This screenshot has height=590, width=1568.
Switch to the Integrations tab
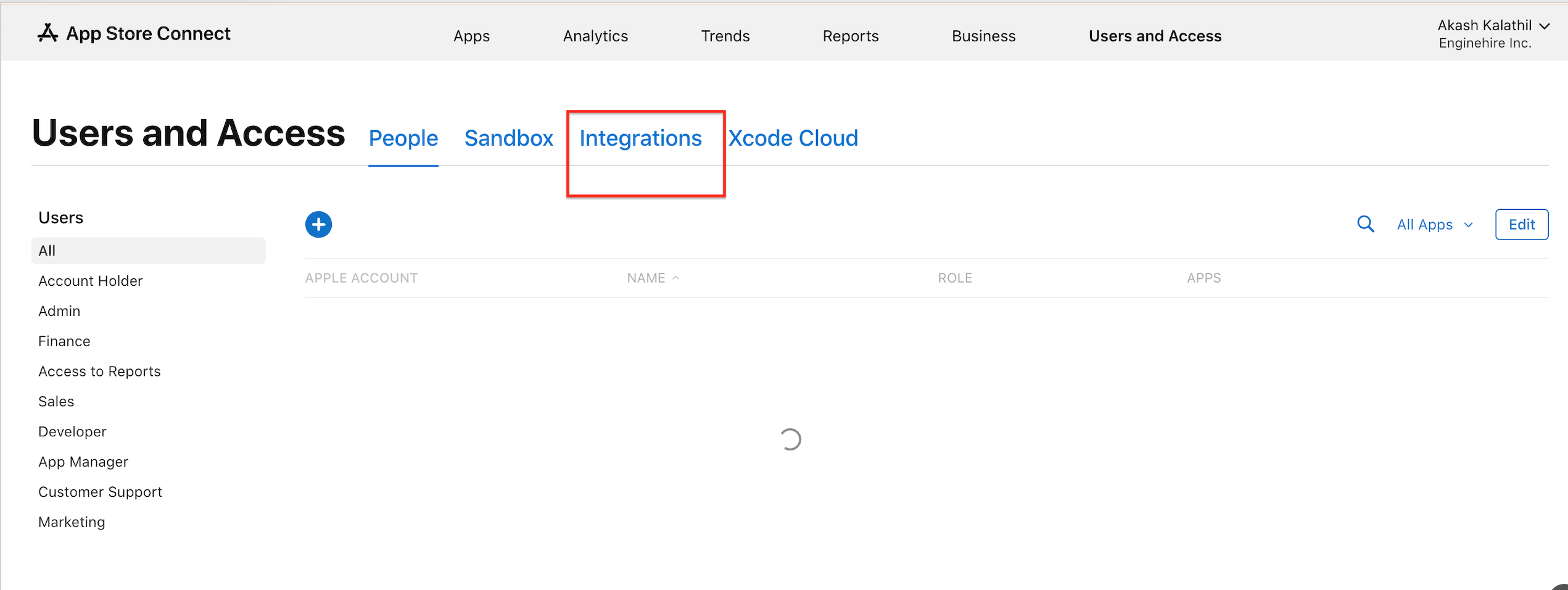pos(640,138)
